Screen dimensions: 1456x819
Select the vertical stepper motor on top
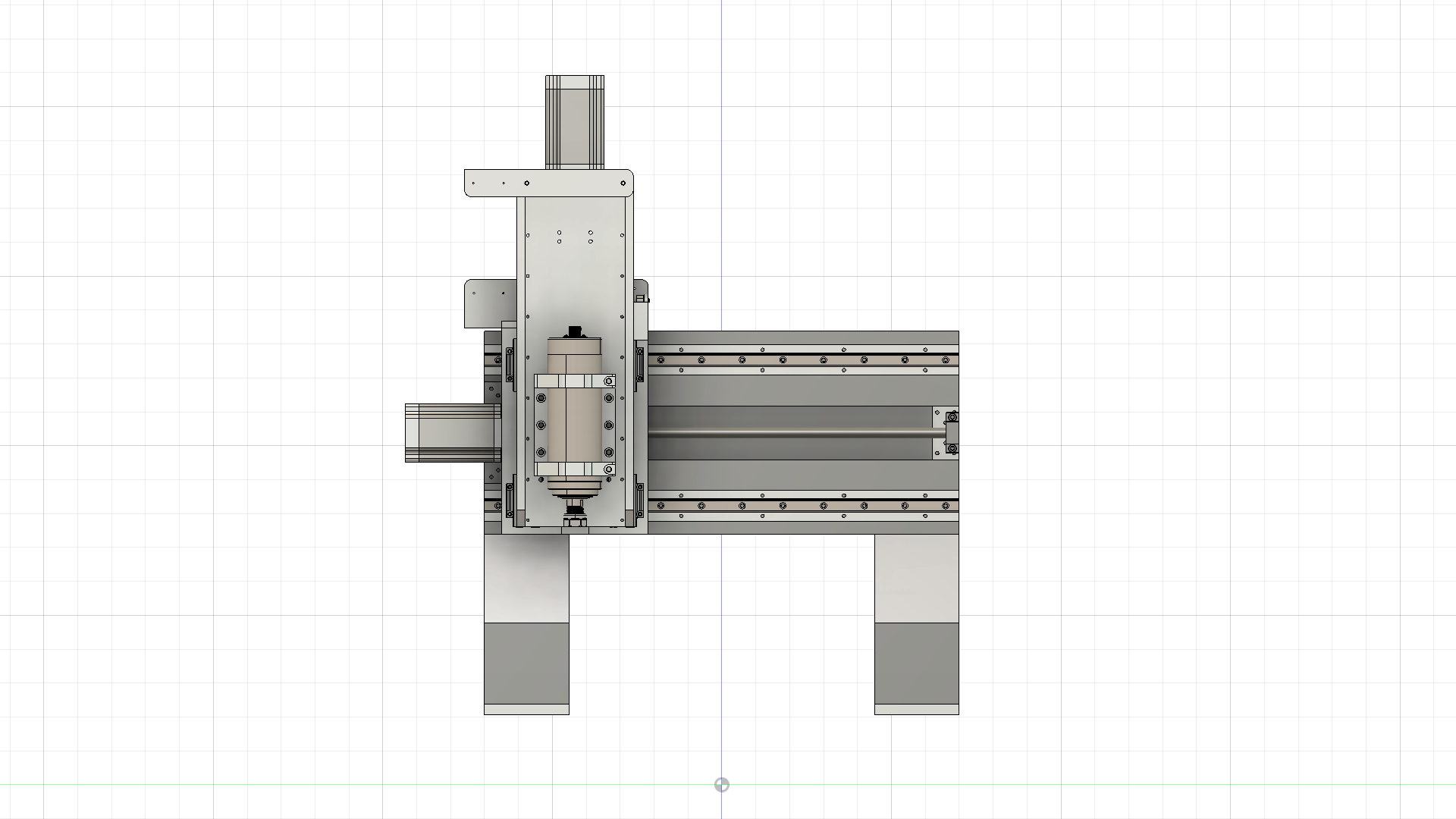coord(574,121)
